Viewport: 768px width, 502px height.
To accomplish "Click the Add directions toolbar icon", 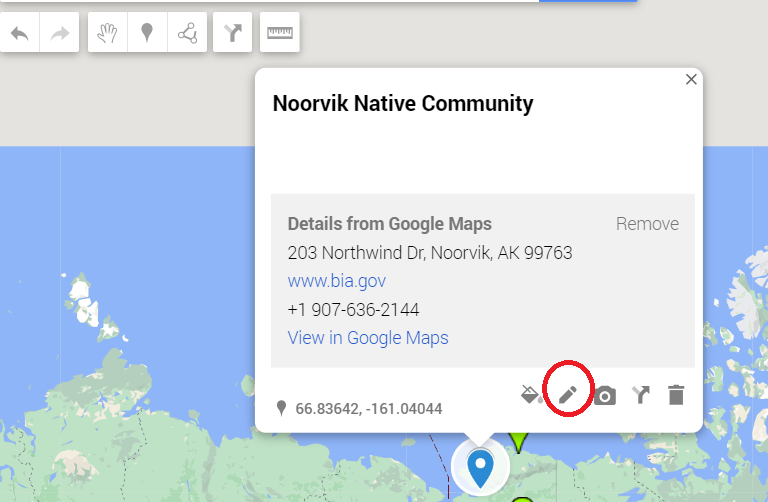I will (233, 32).
